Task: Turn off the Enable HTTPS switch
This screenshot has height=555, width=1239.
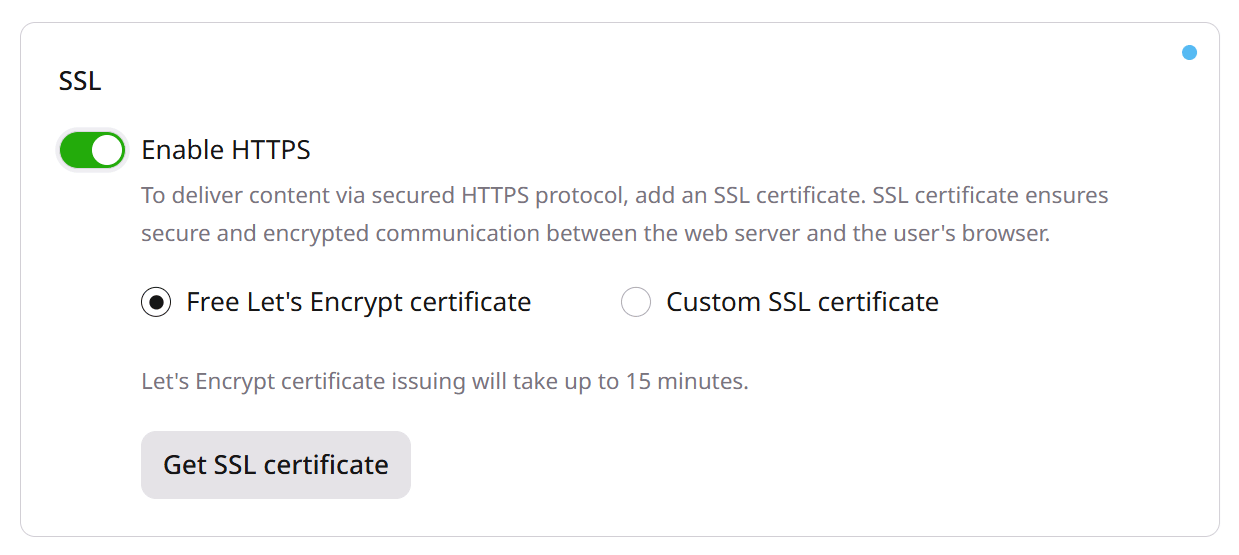Action: [x=92, y=150]
